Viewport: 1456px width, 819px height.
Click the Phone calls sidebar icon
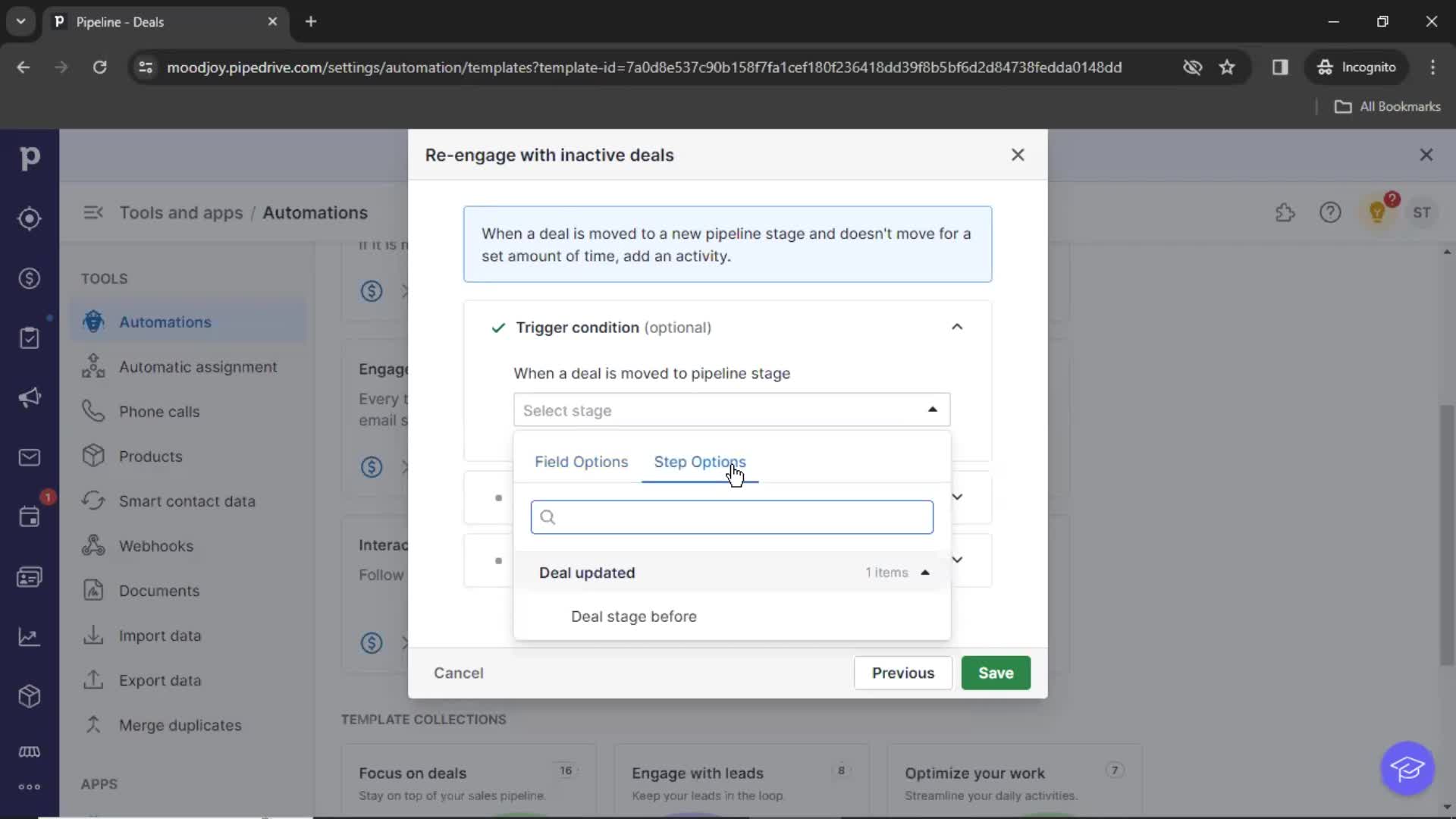[93, 411]
